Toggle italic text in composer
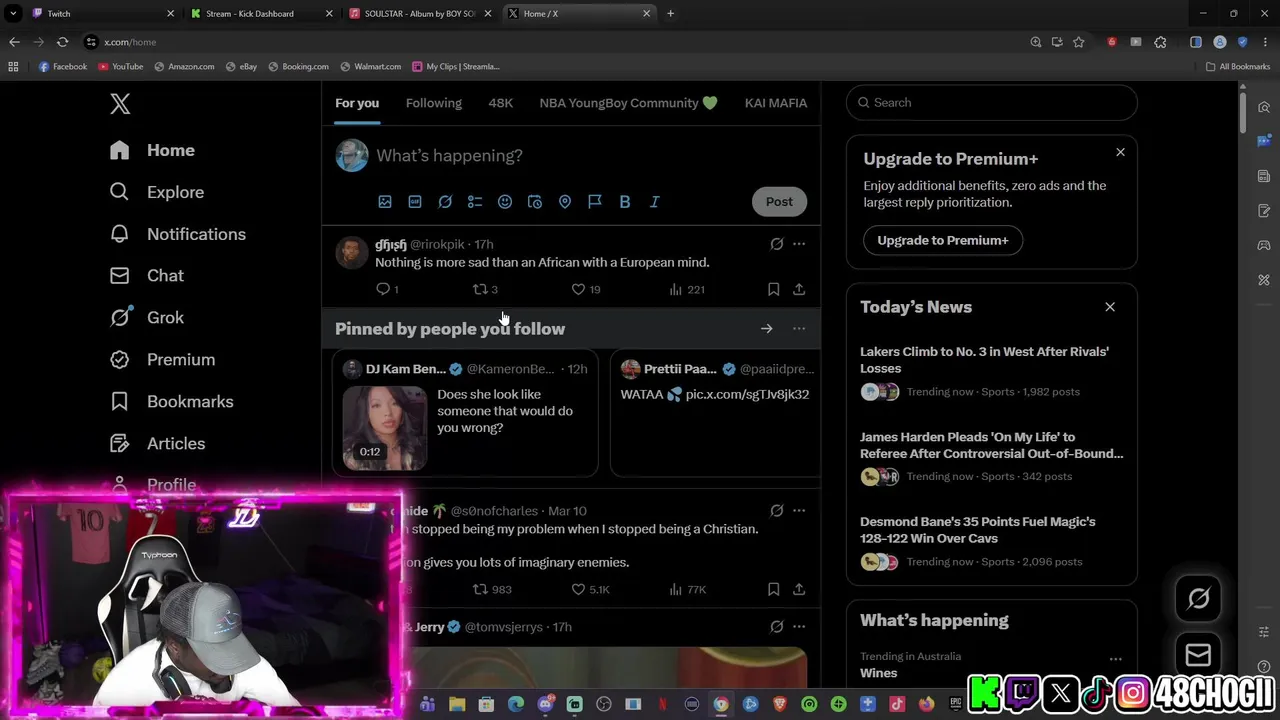This screenshot has width=1280, height=720. (x=655, y=202)
